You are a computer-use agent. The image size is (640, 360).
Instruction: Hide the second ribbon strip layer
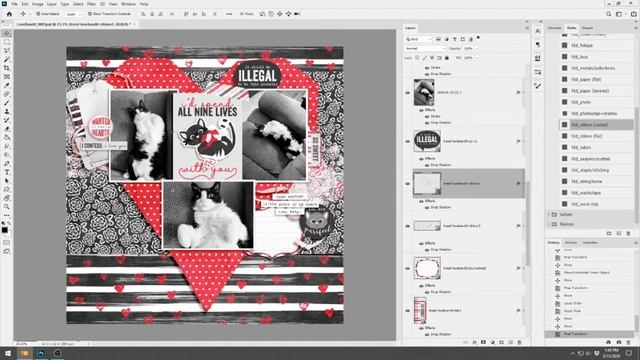click(x=408, y=226)
